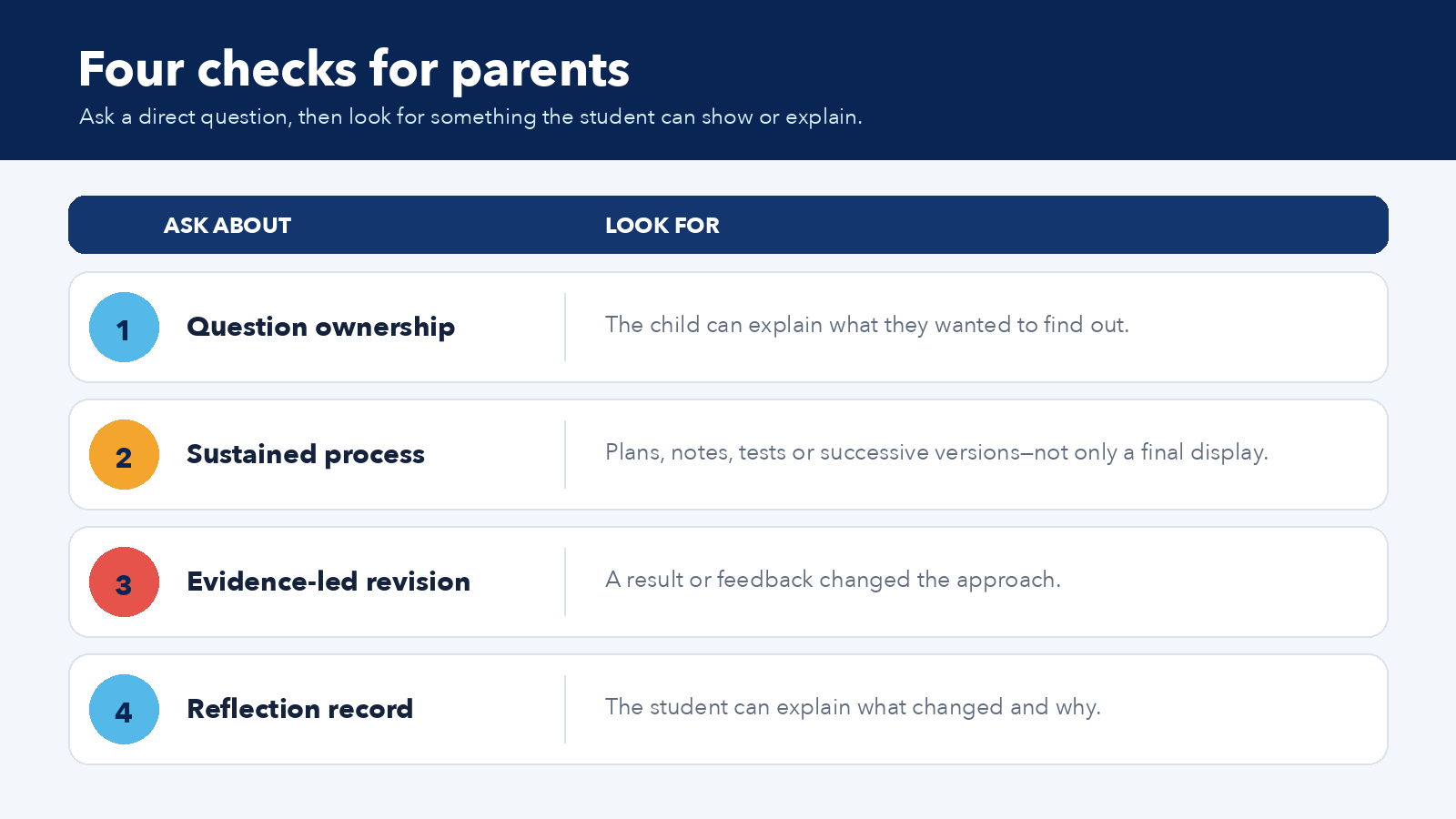Click the divider line in the Sustained process row

pos(565,455)
